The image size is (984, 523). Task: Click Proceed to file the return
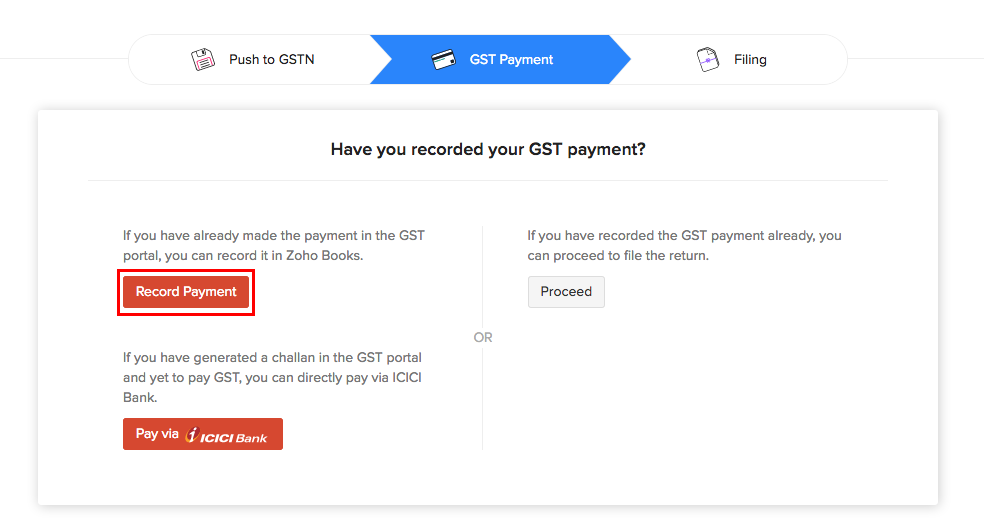[x=566, y=292]
